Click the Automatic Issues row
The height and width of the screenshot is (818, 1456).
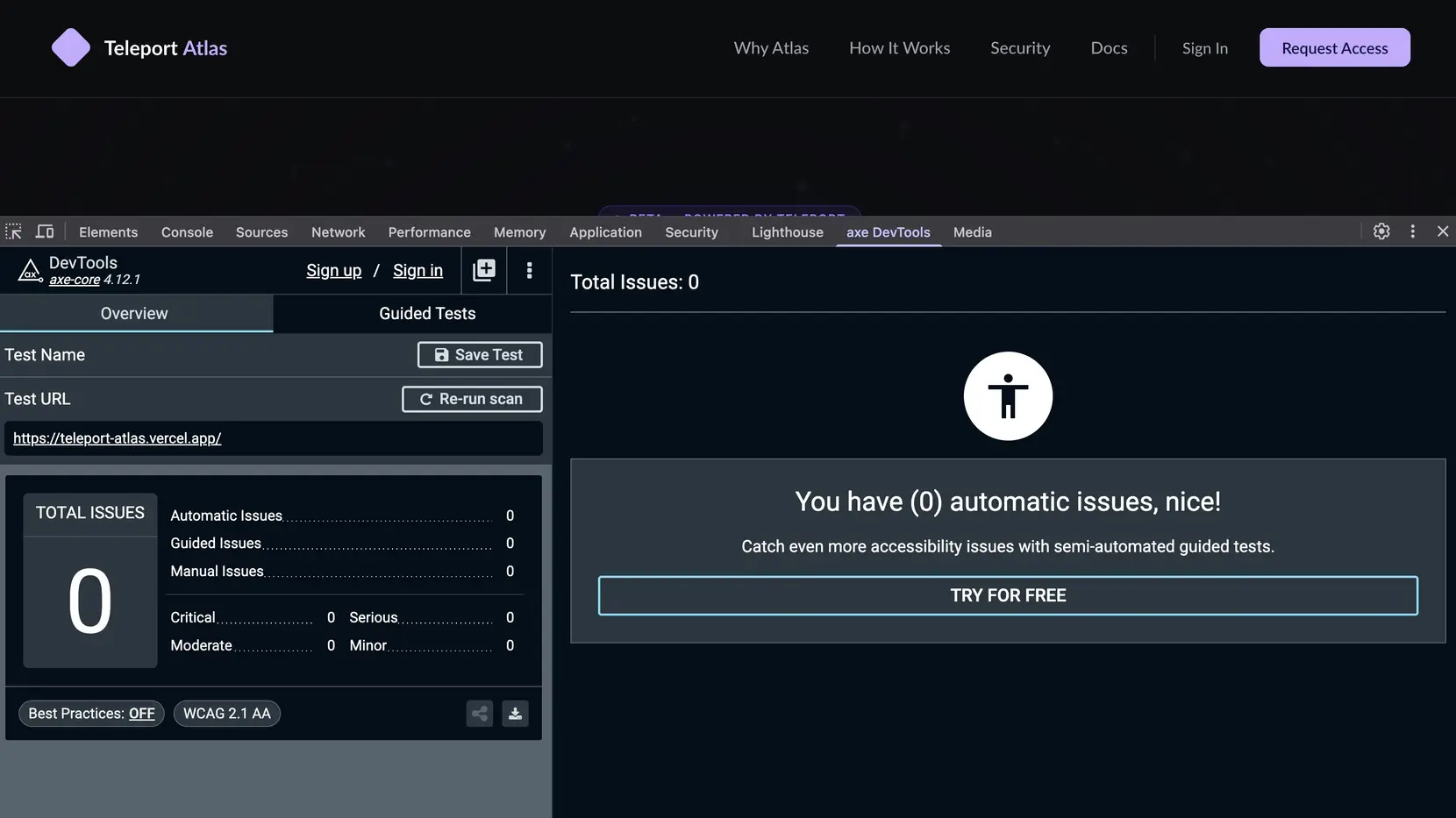click(342, 516)
